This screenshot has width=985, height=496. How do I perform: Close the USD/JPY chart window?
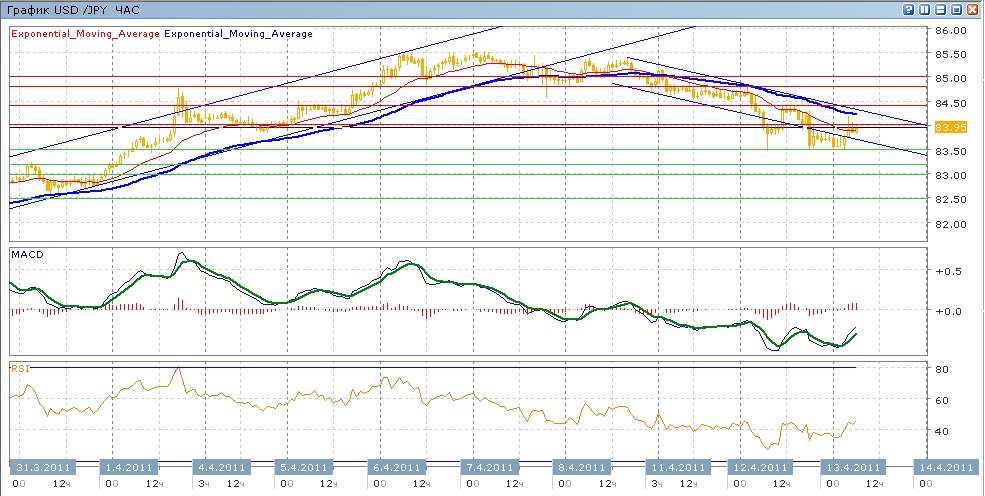[973, 9]
